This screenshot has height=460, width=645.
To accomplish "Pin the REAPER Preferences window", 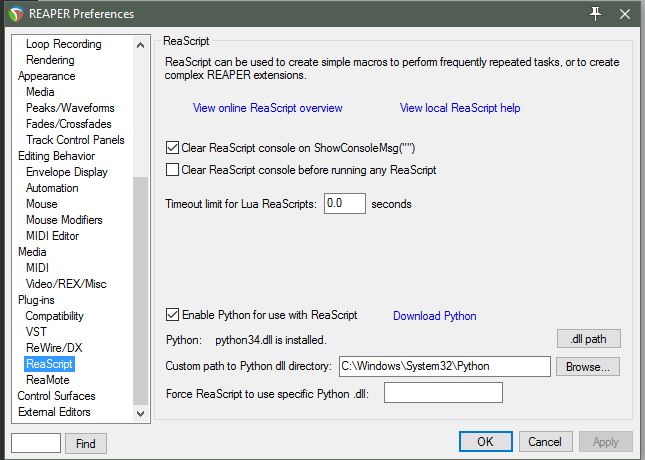I will click(x=595, y=14).
